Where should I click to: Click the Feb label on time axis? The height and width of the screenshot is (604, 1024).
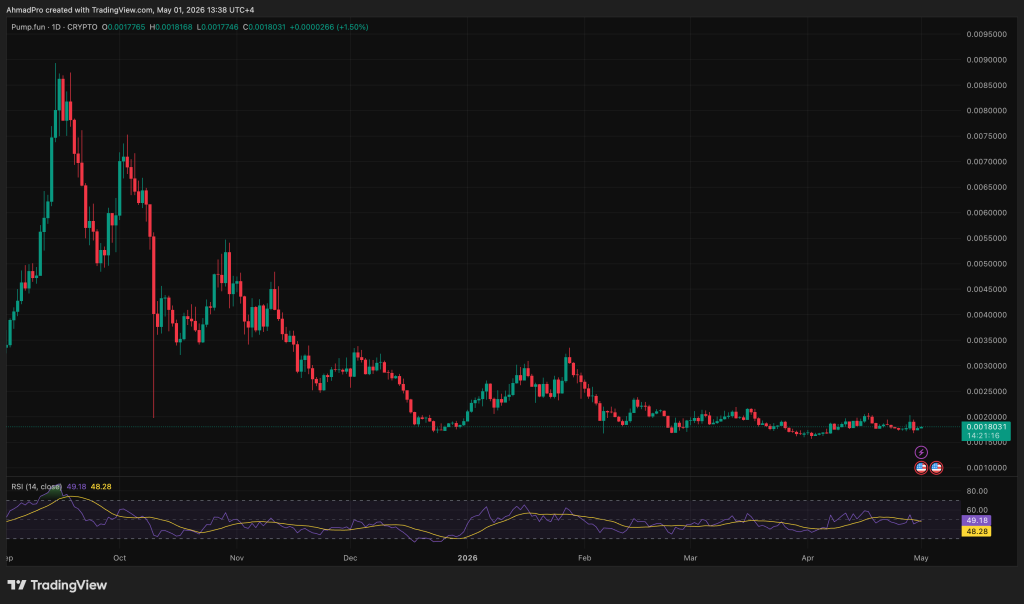click(x=584, y=558)
